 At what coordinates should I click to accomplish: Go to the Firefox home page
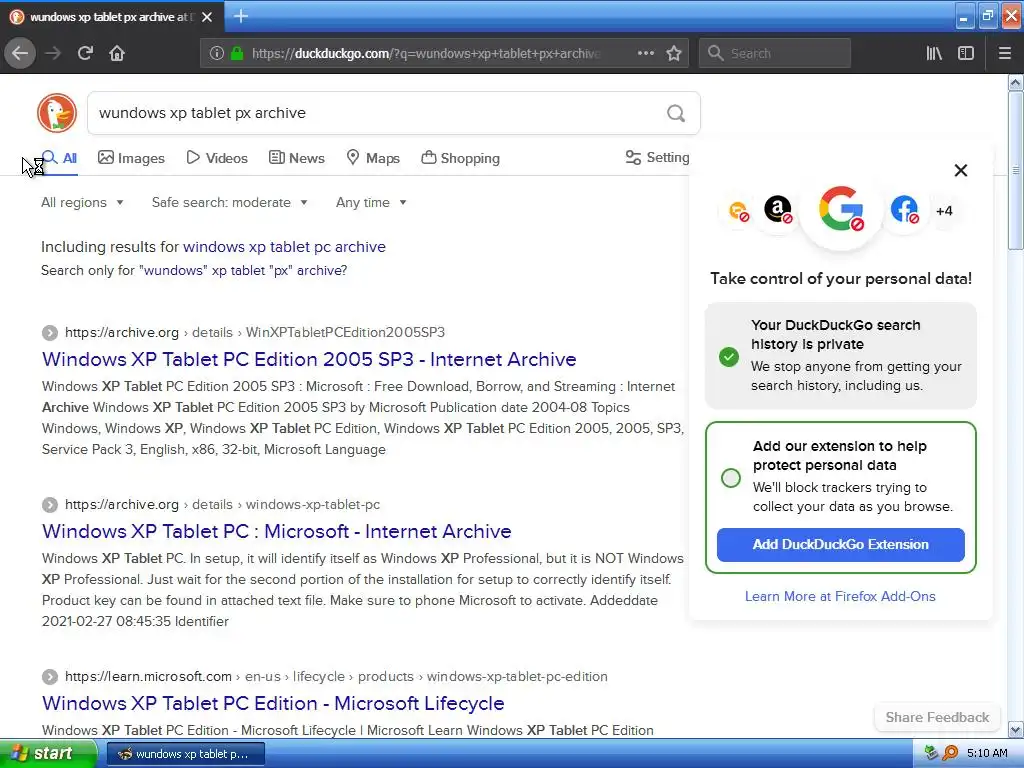coord(117,53)
